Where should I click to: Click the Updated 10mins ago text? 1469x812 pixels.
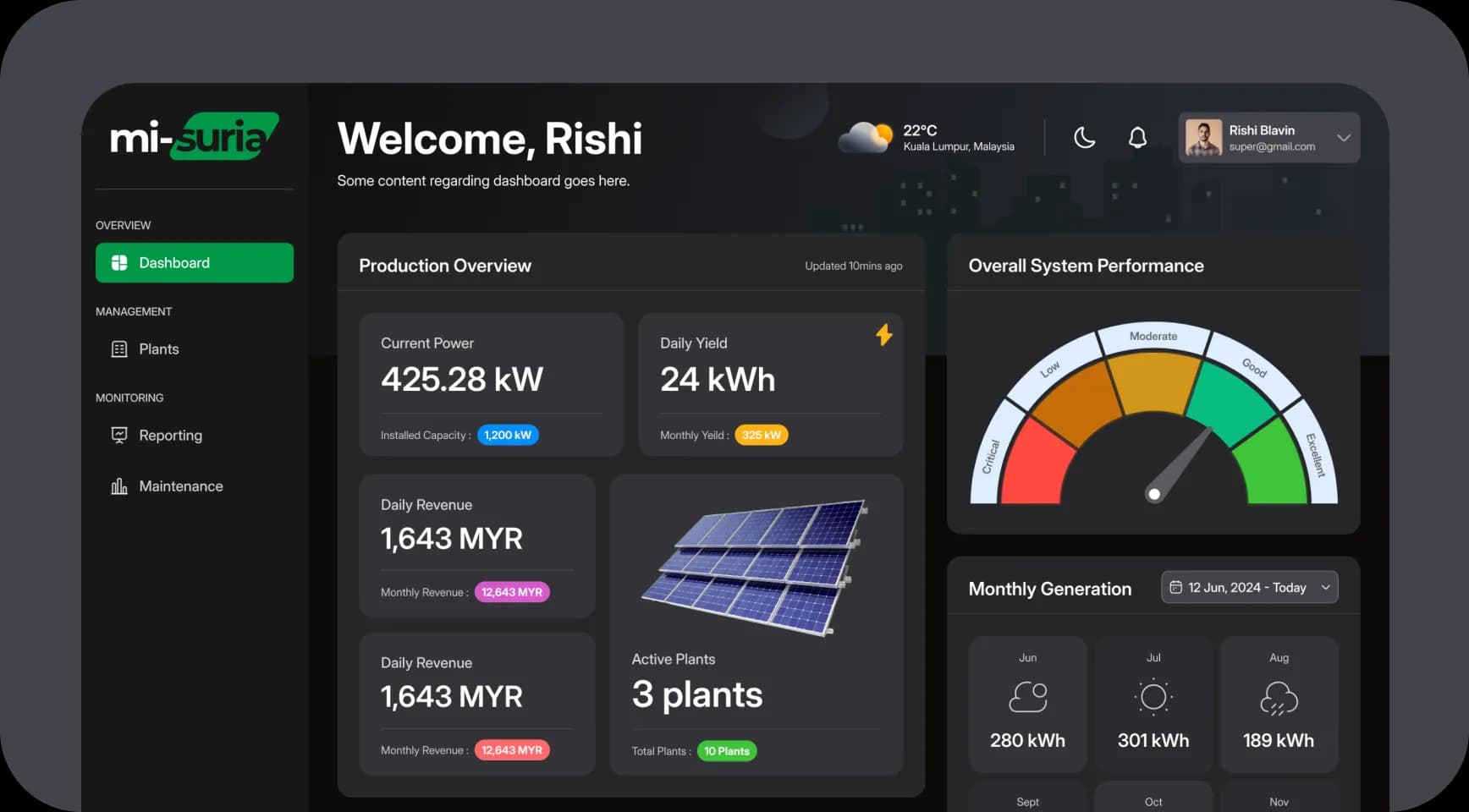point(854,265)
